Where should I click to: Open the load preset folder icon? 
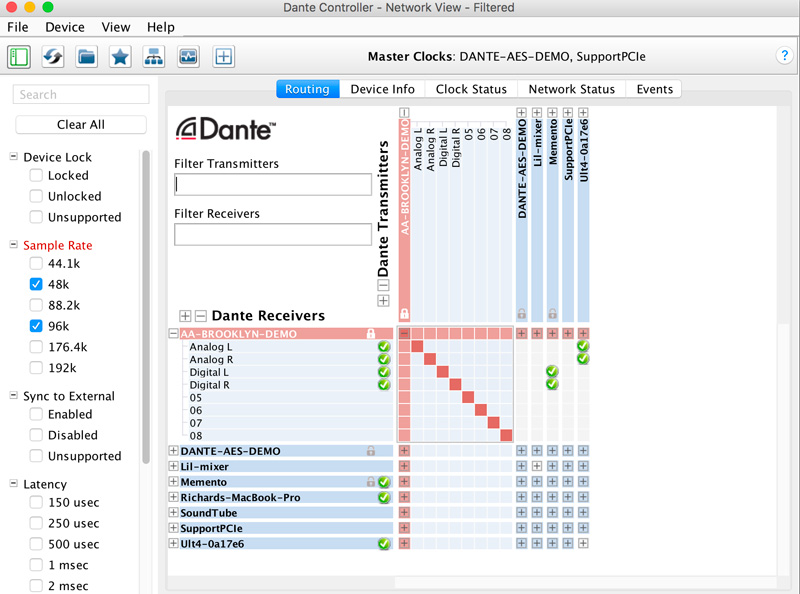tap(86, 57)
